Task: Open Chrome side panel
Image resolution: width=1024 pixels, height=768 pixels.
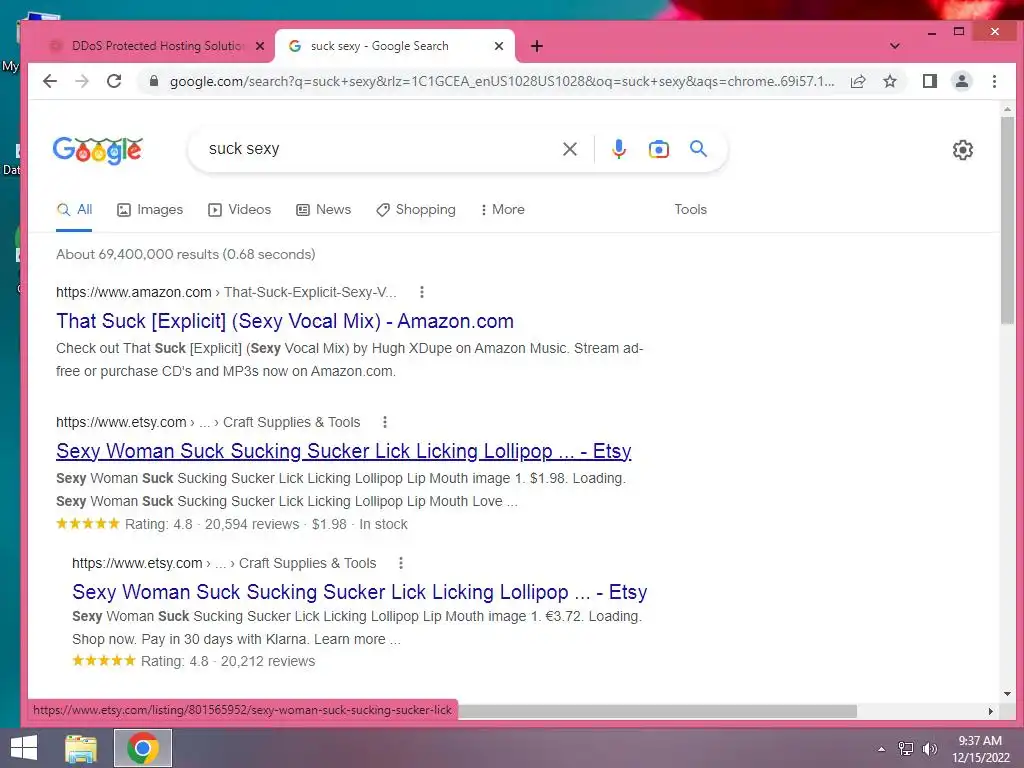Action: coord(930,81)
